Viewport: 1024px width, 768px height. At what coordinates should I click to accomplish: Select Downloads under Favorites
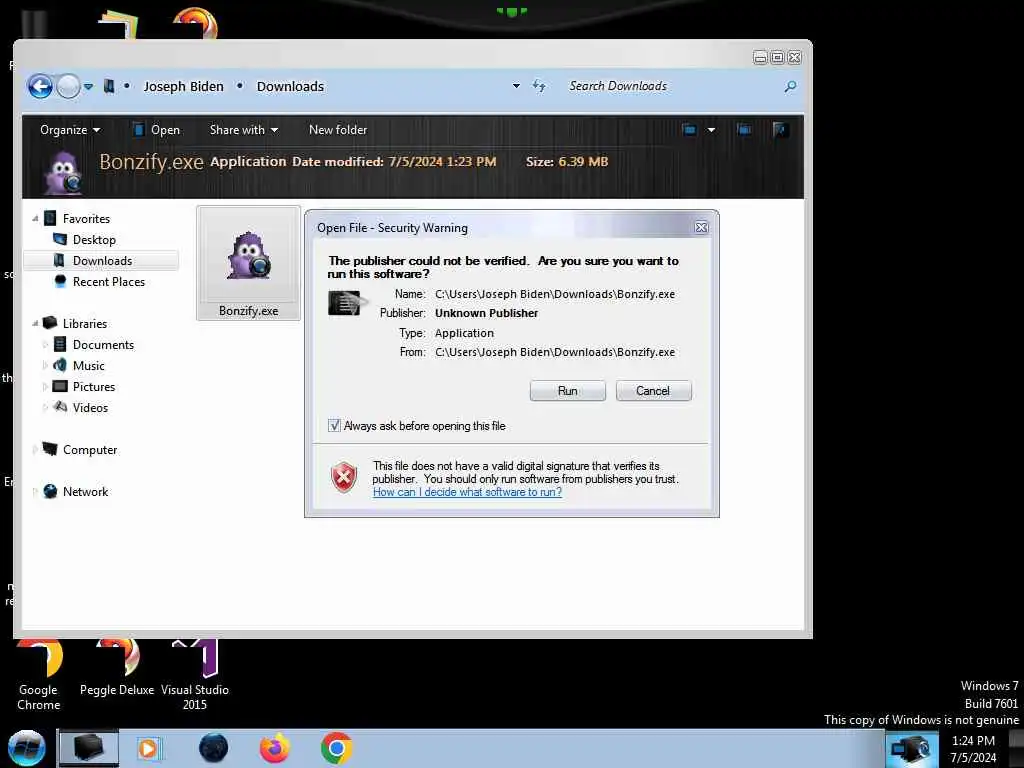pos(103,261)
